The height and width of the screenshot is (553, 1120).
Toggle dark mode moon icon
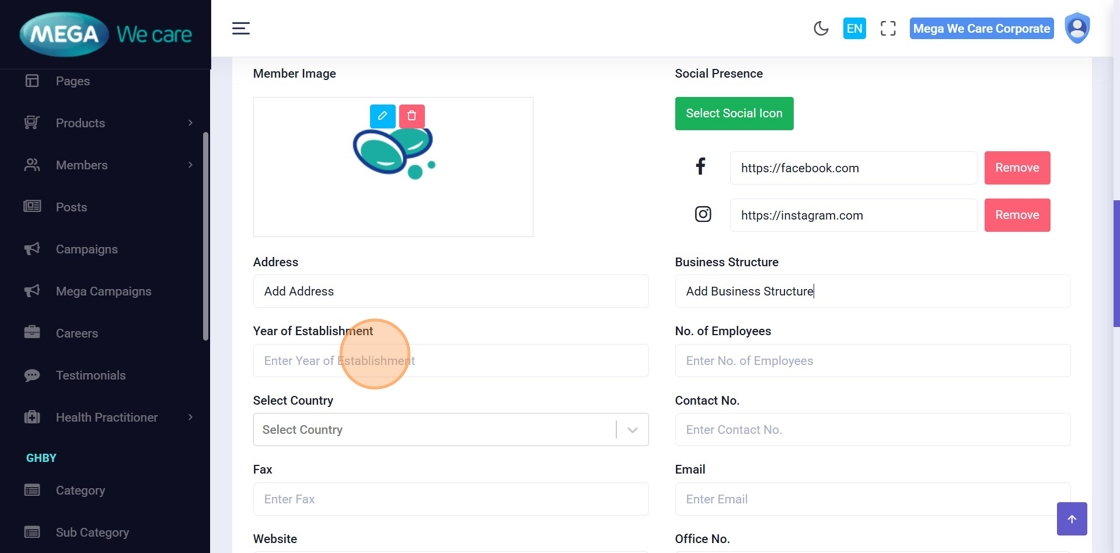(821, 29)
